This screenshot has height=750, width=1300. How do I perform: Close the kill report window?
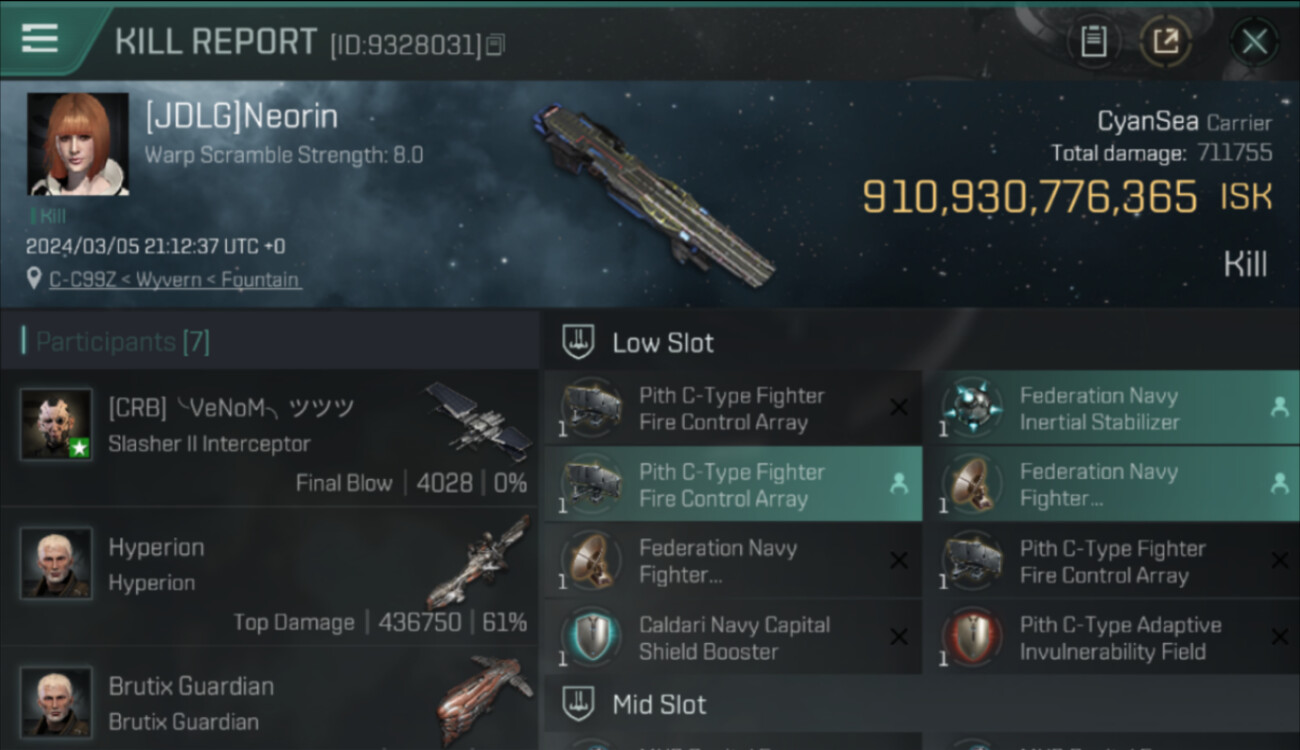point(1253,42)
